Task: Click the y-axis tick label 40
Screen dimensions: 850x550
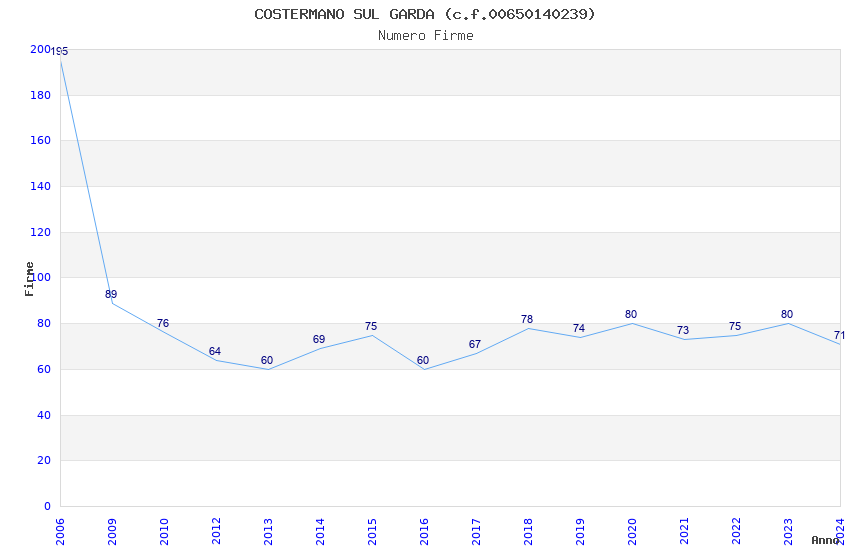Action: pyautogui.click(x=44, y=415)
